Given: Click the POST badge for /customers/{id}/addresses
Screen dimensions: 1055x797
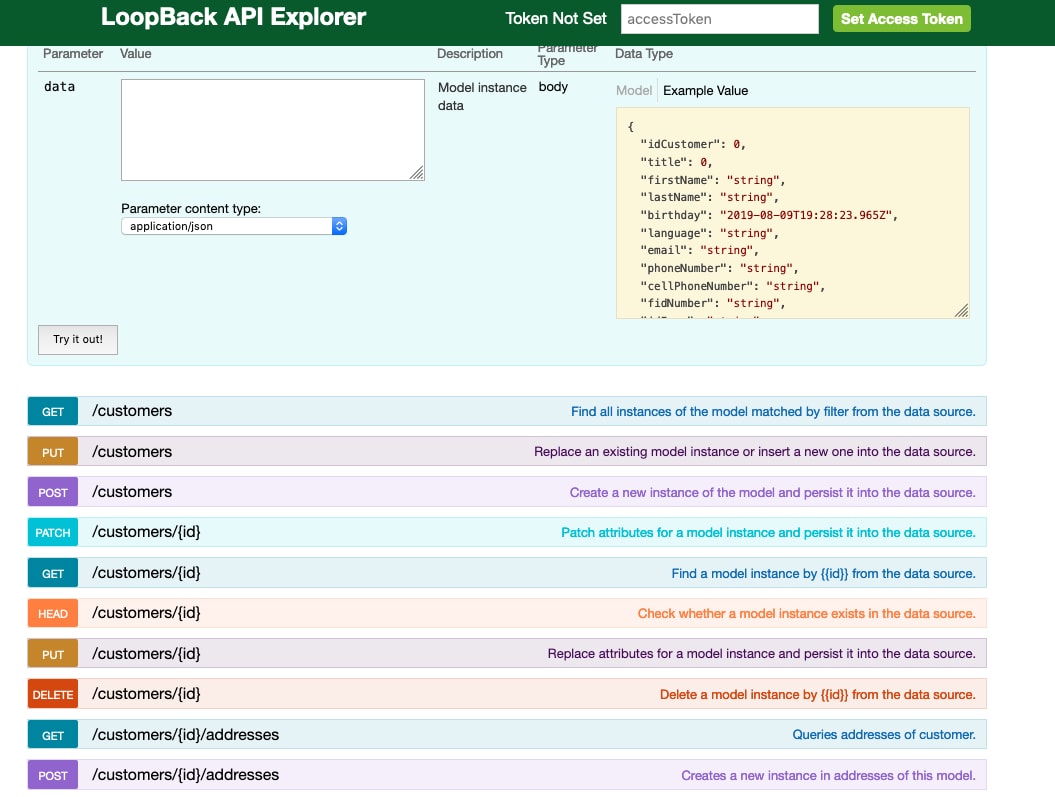Looking at the screenshot, I should (x=52, y=775).
